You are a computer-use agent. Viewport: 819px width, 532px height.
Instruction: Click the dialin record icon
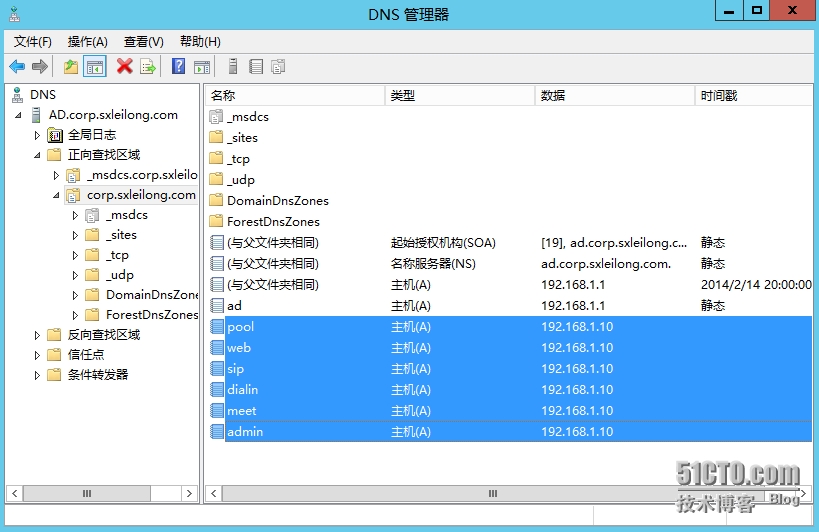pos(216,389)
